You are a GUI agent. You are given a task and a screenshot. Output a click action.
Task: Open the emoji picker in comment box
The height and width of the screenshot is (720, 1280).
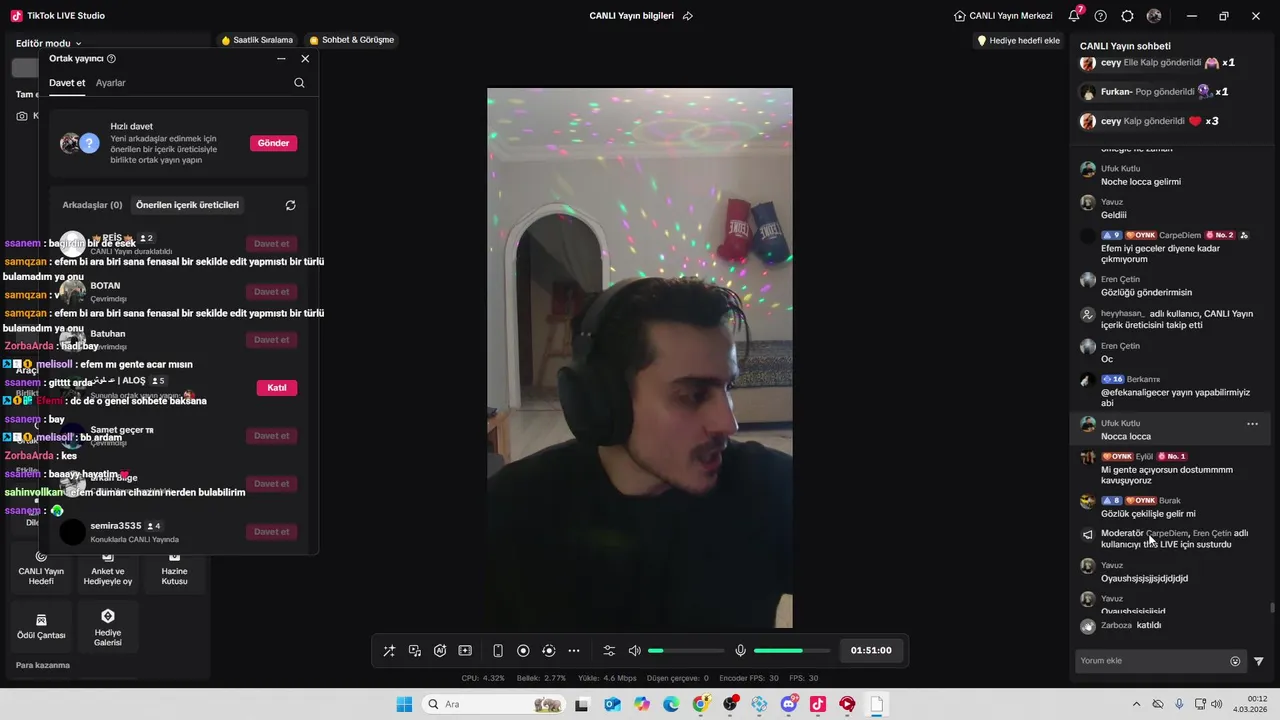coord(1235,661)
